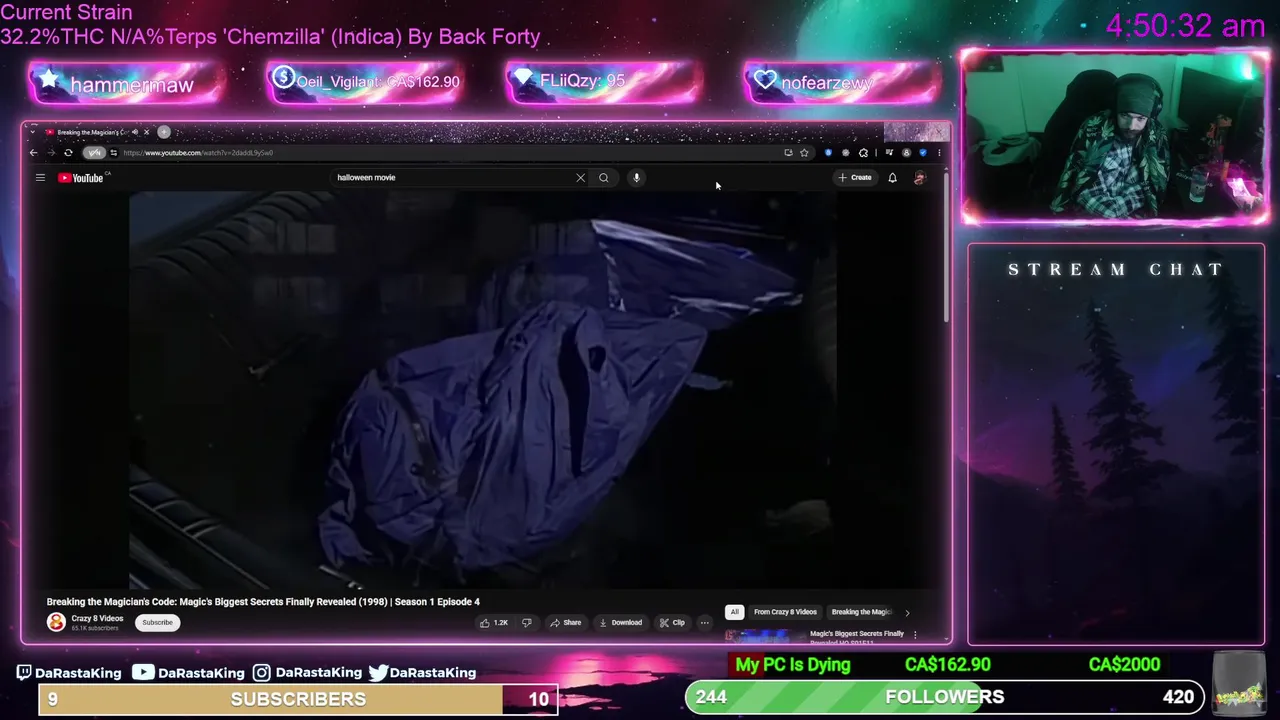The image size is (1280, 720).
Task: Click the install/cast icon in address bar
Action: tap(788, 153)
